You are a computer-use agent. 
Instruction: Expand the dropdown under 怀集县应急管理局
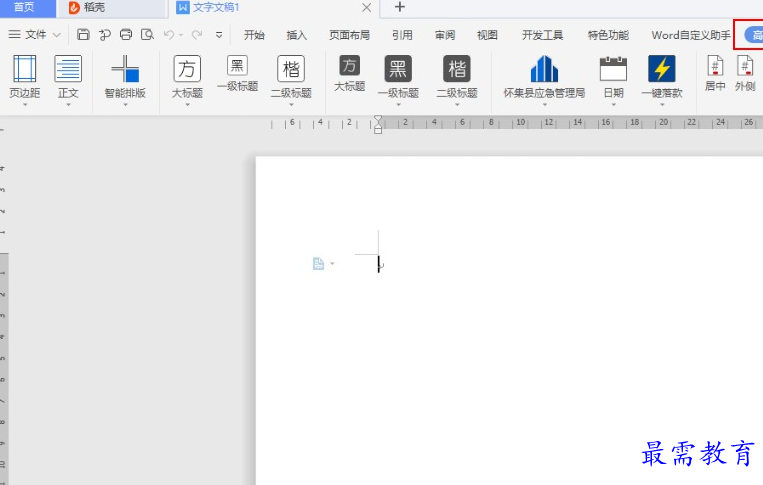pos(545,105)
